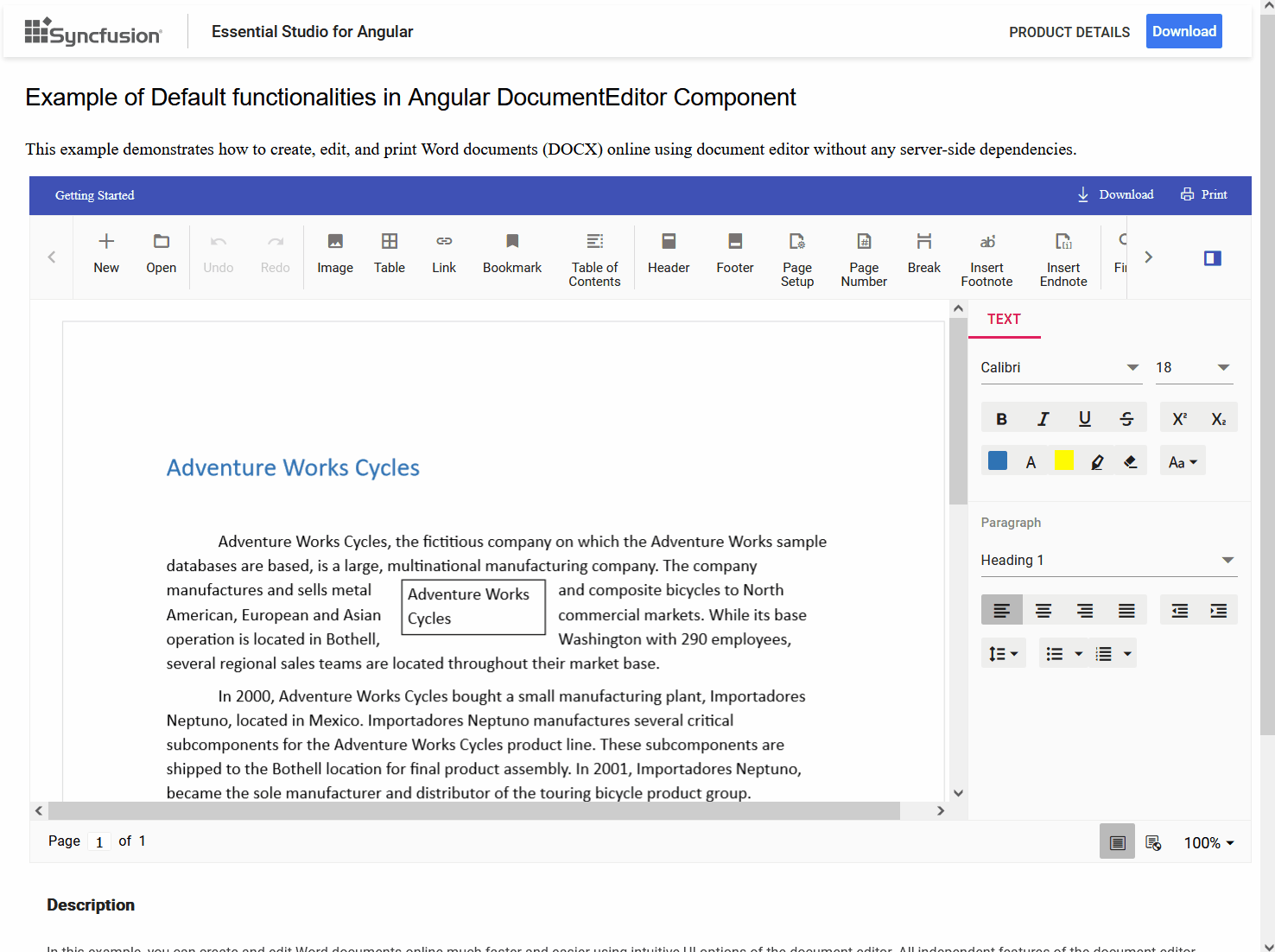Toggle italic text formatting

click(1043, 419)
